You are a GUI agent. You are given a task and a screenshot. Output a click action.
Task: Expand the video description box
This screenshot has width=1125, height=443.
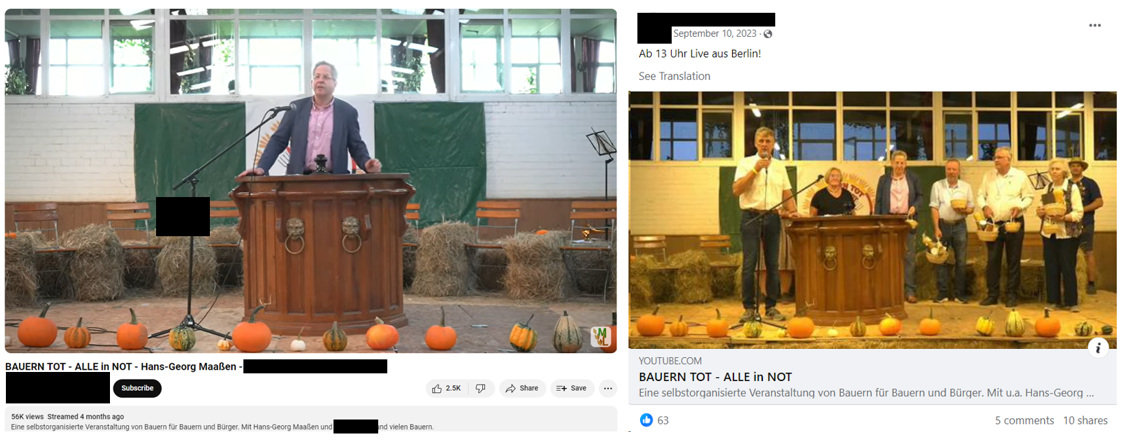pyautogui.click(x=311, y=421)
